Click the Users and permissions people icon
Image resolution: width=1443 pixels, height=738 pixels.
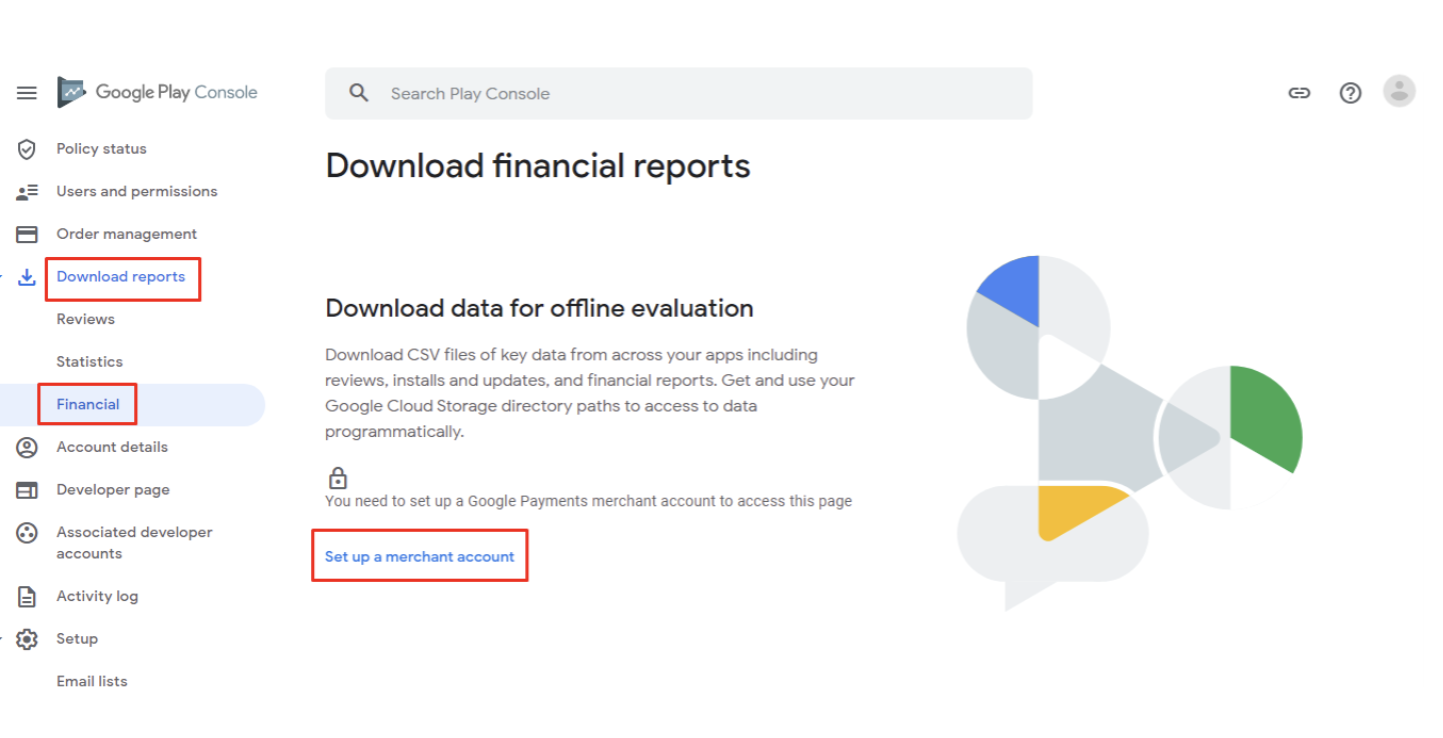pyautogui.click(x=26, y=191)
